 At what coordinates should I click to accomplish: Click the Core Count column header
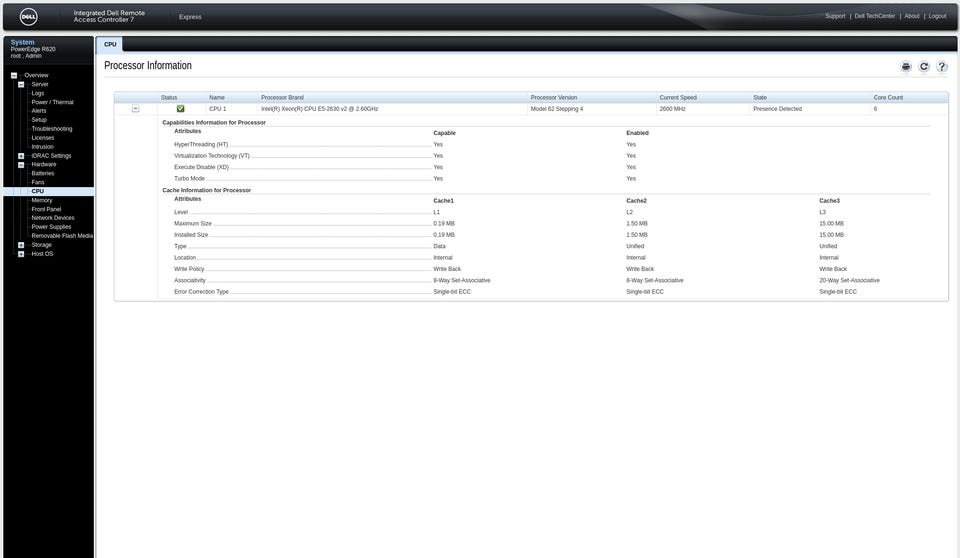[x=888, y=97]
